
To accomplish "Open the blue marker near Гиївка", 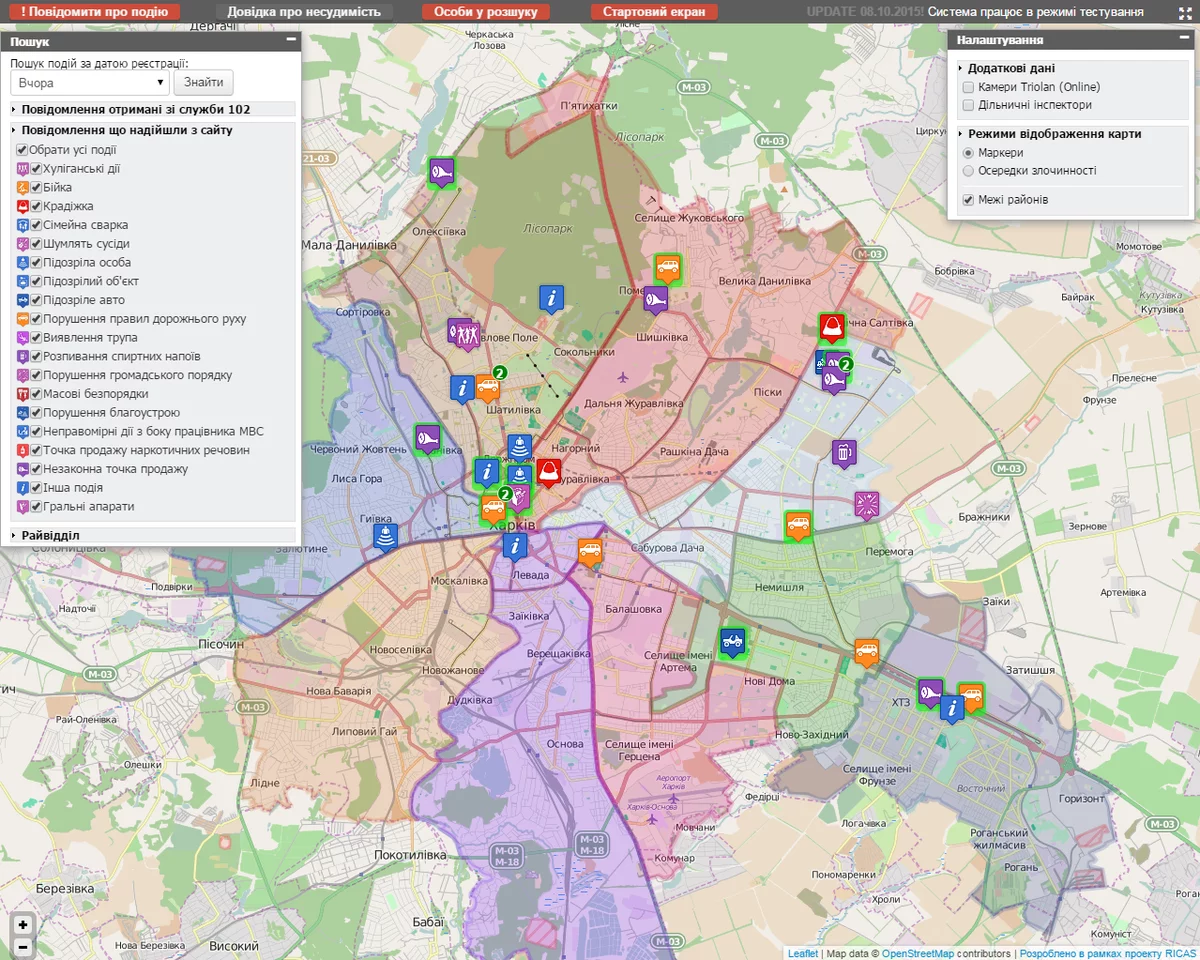I will click(x=386, y=537).
